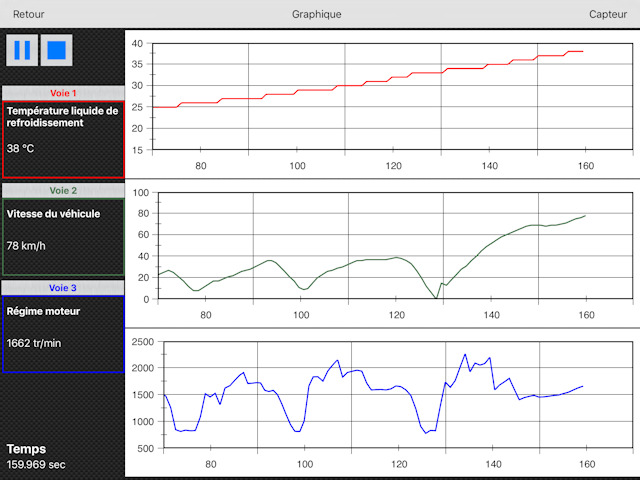The image size is (640, 480).
Task: Click the 1662 tr/min RPM value
Action: [x=32, y=342]
